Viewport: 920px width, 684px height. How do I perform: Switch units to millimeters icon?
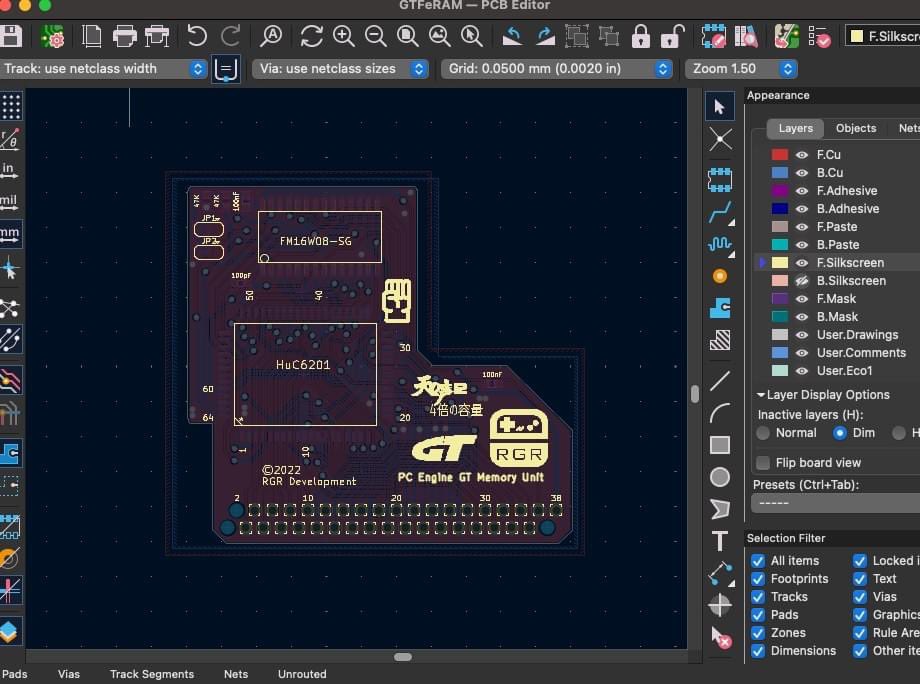(10, 233)
